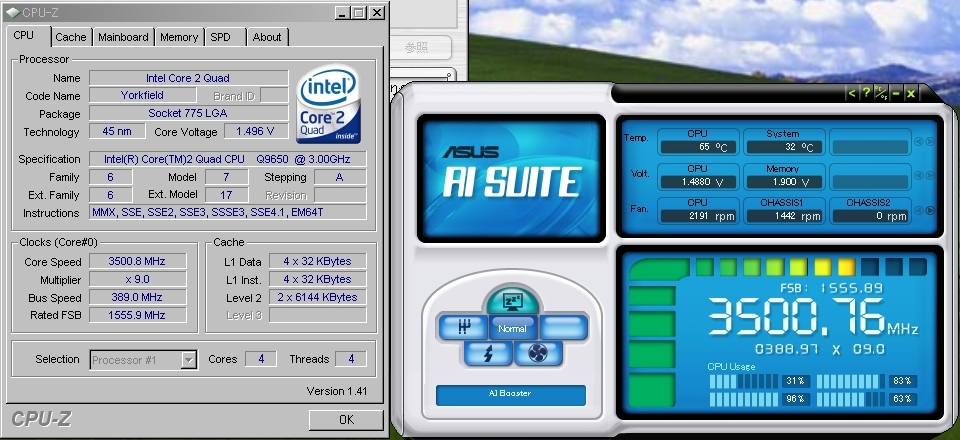
Task: Click the AI Nap sleeping monitor icon
Action: click(x=511, y=300)
